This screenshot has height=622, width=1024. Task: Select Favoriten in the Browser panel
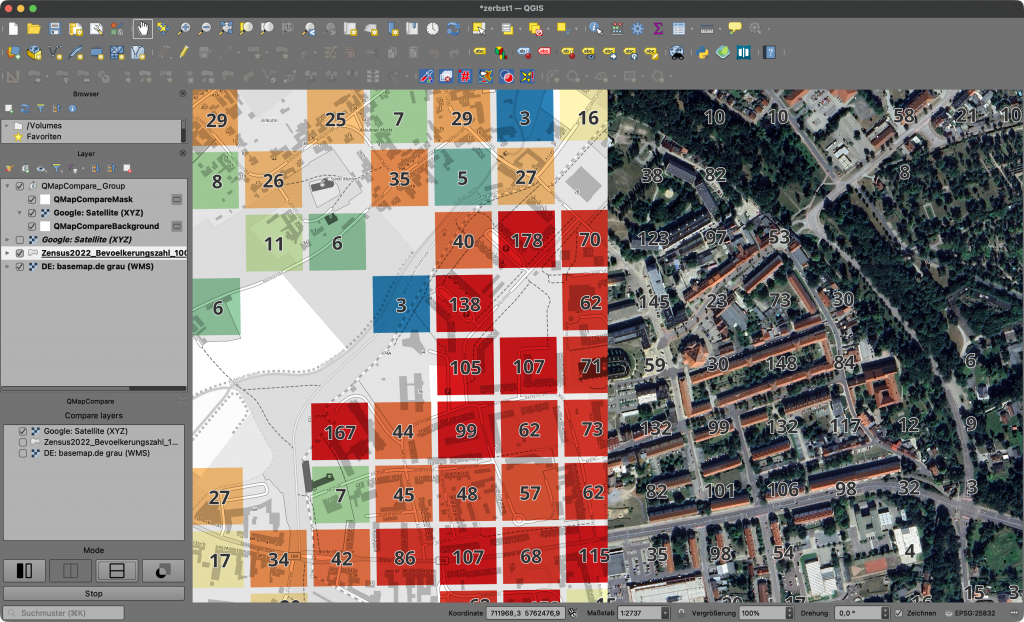(42, 135)
